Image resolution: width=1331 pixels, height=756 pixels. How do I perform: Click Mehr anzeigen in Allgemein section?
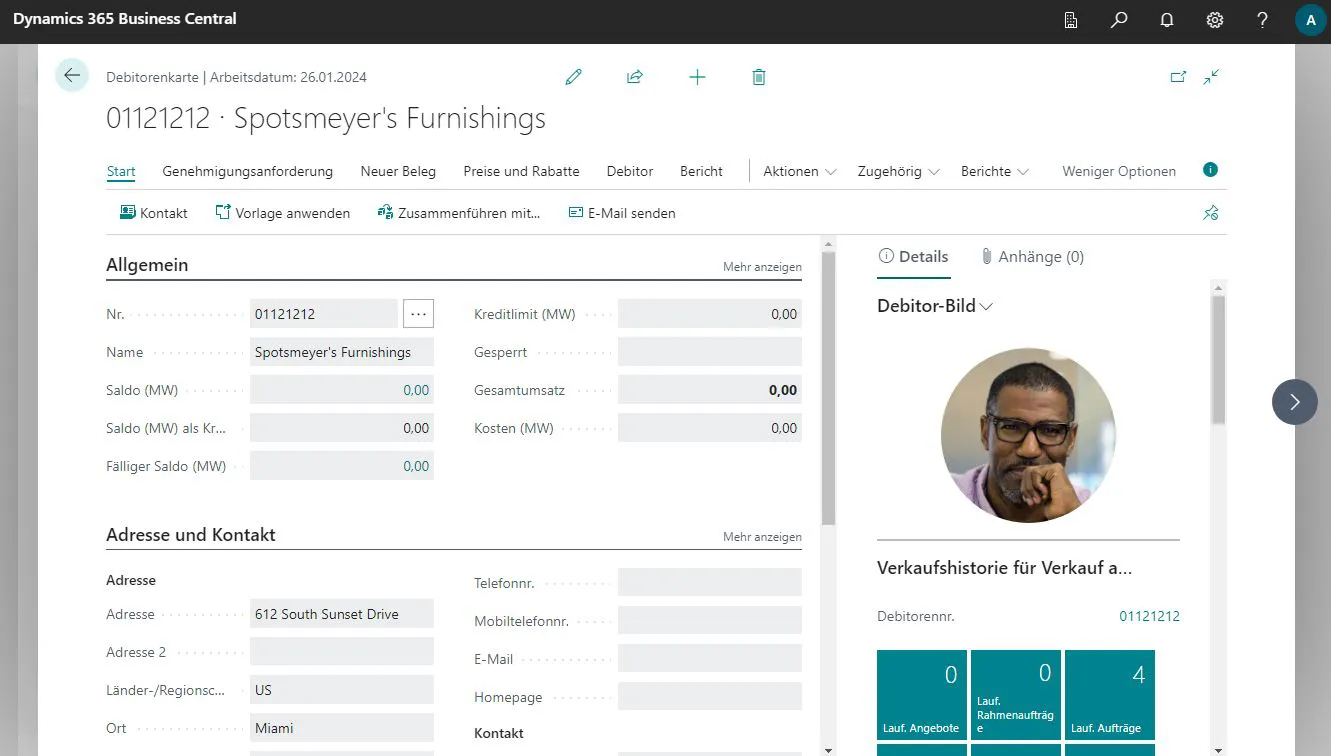click(x=762, y=267)
